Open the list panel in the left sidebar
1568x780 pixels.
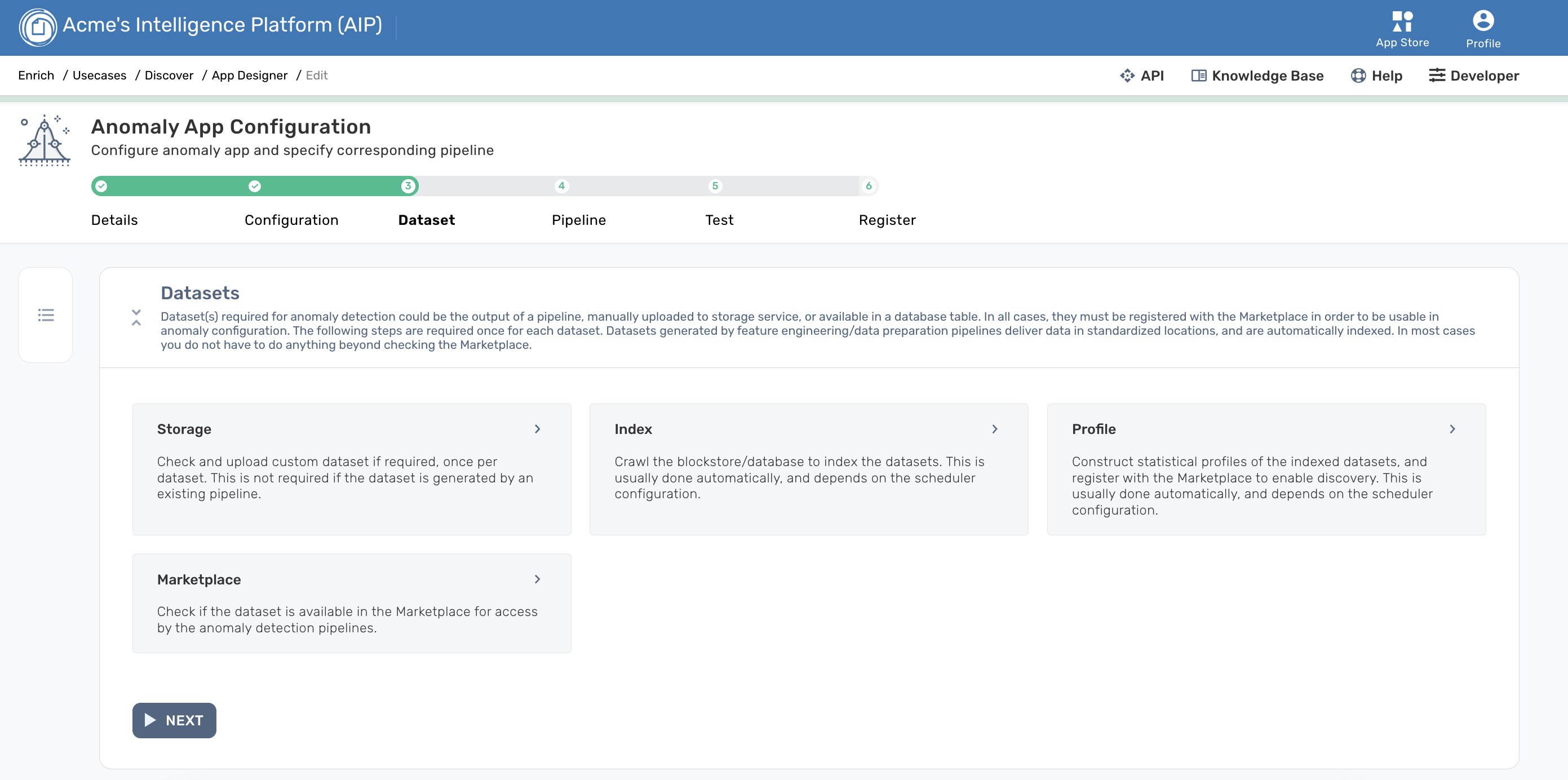(x=46, y=315)
